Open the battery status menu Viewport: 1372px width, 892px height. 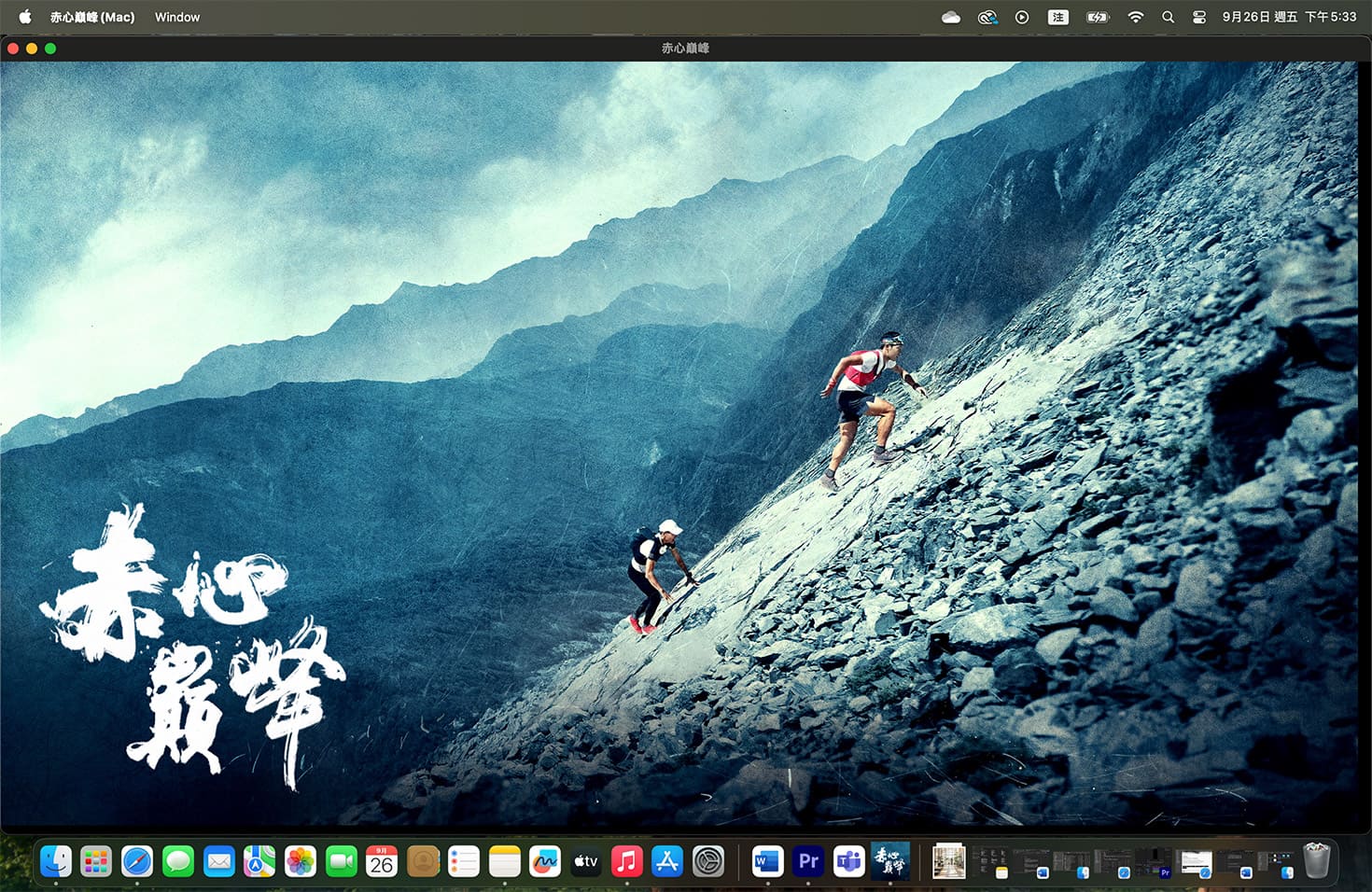pyautogui.click(x=1098, y=17)
